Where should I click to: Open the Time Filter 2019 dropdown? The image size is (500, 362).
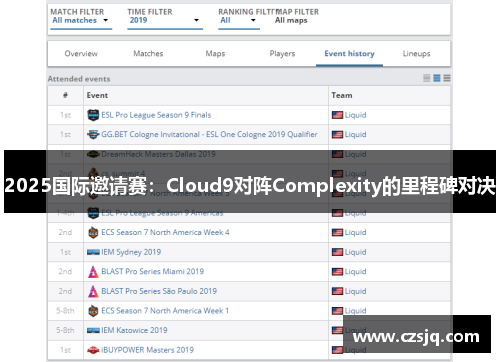tap(165, 21)
